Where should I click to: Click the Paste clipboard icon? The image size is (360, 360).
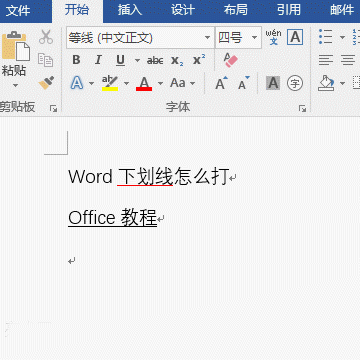[16, 46]
